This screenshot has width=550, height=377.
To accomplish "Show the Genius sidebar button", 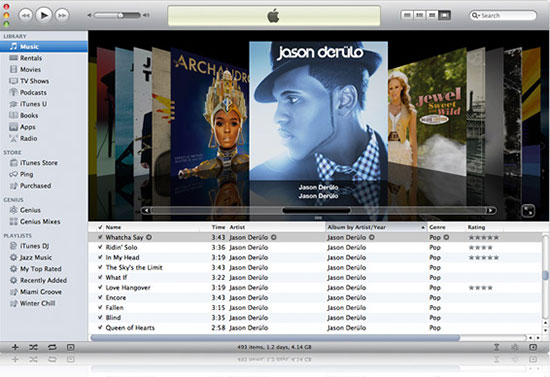I will [533, 347].
